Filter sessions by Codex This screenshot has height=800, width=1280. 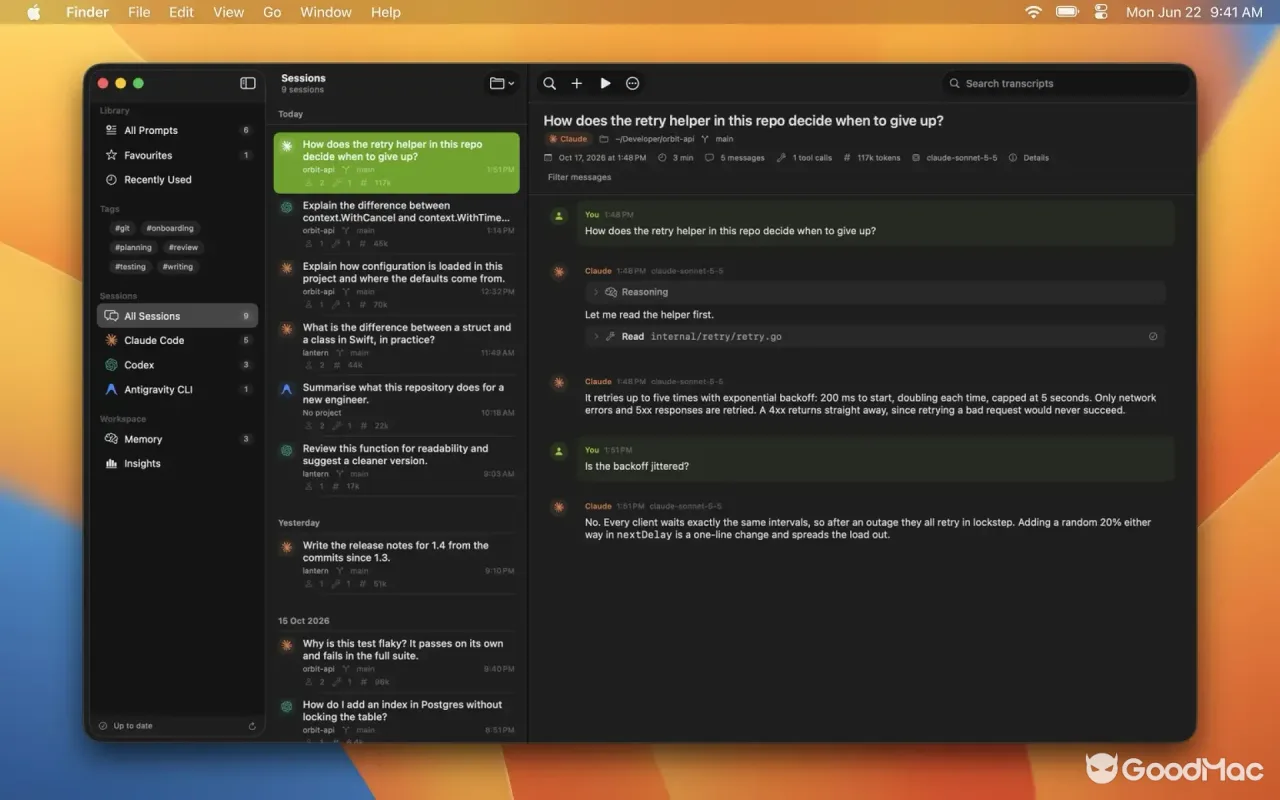coord(177,365)
